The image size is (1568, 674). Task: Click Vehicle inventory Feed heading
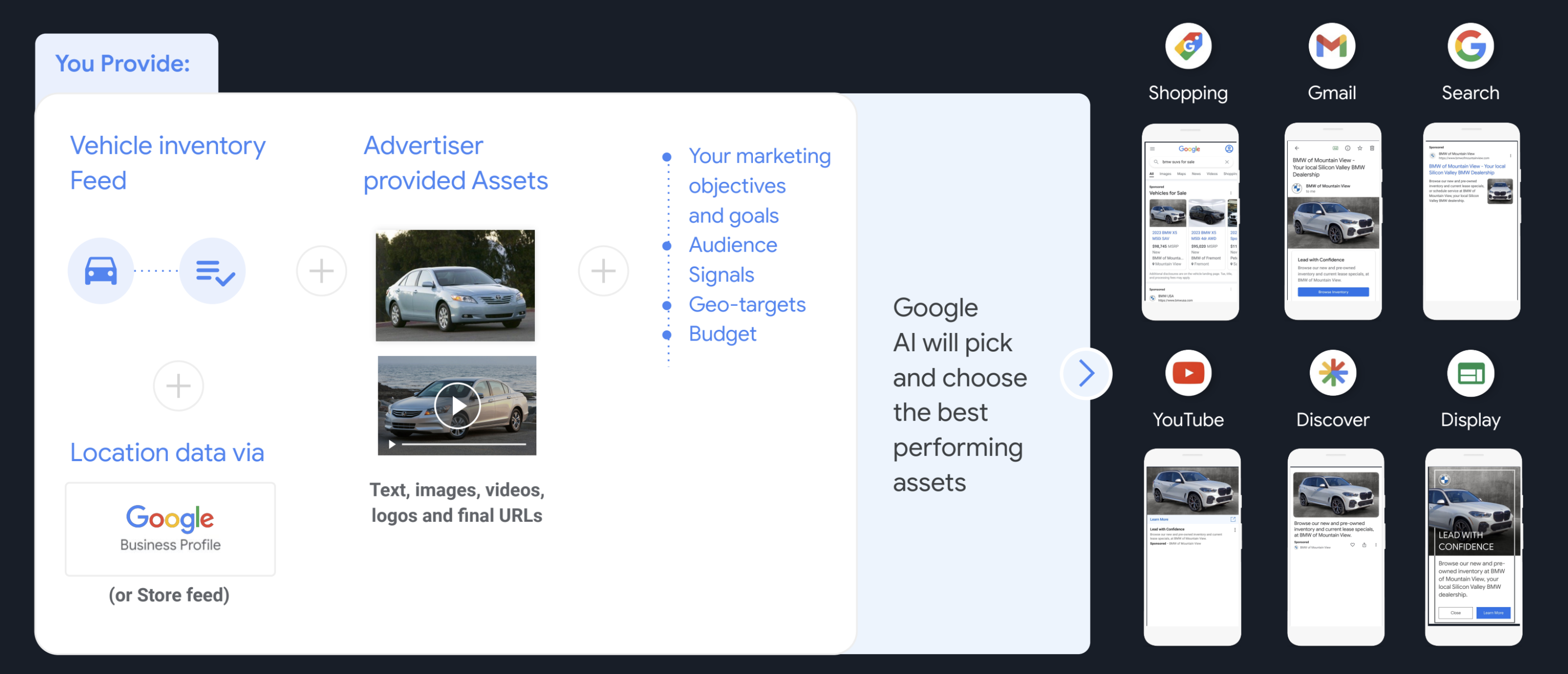click(167, 163)
